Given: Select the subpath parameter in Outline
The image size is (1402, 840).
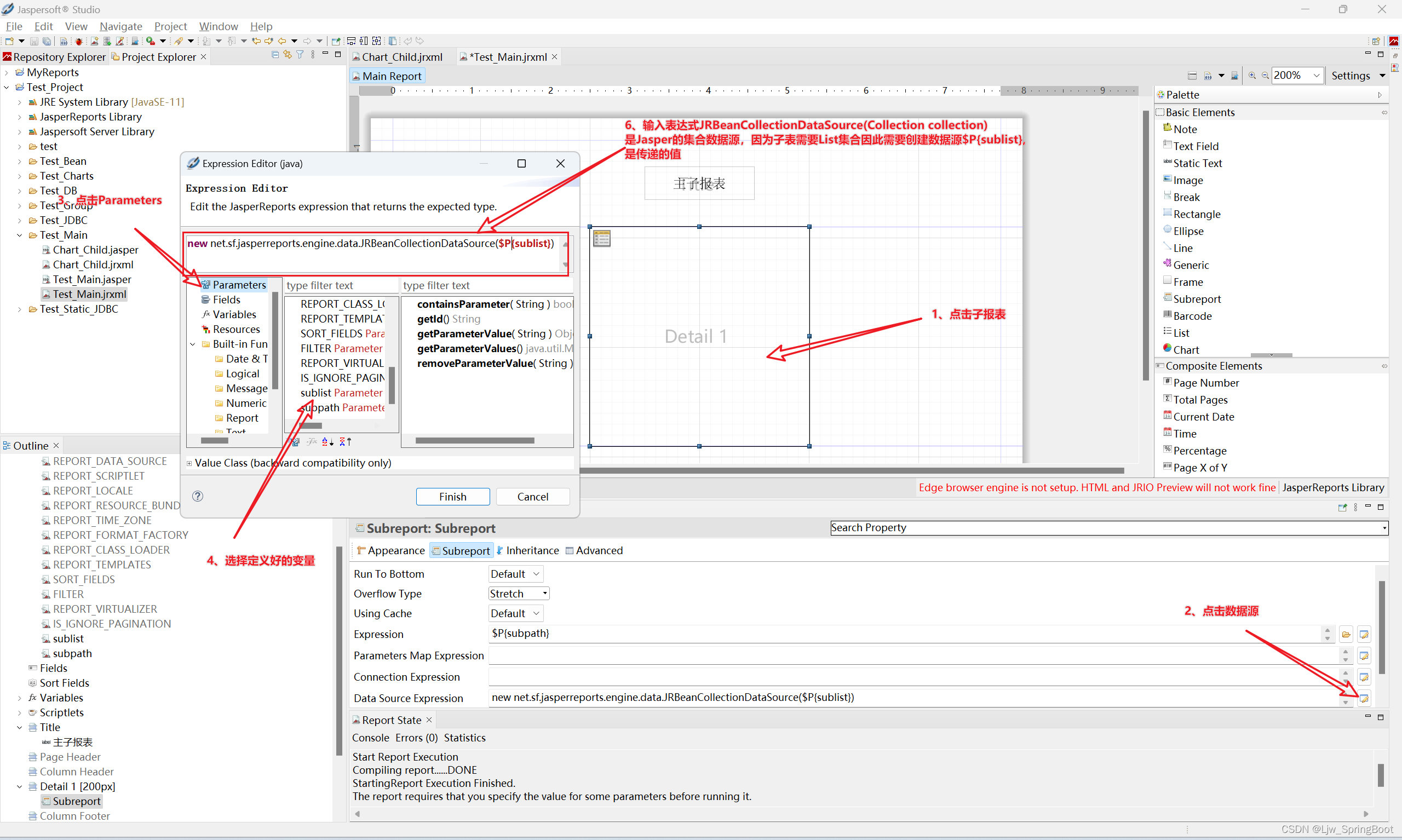Looking at the screenshot, I should [67, 653].
